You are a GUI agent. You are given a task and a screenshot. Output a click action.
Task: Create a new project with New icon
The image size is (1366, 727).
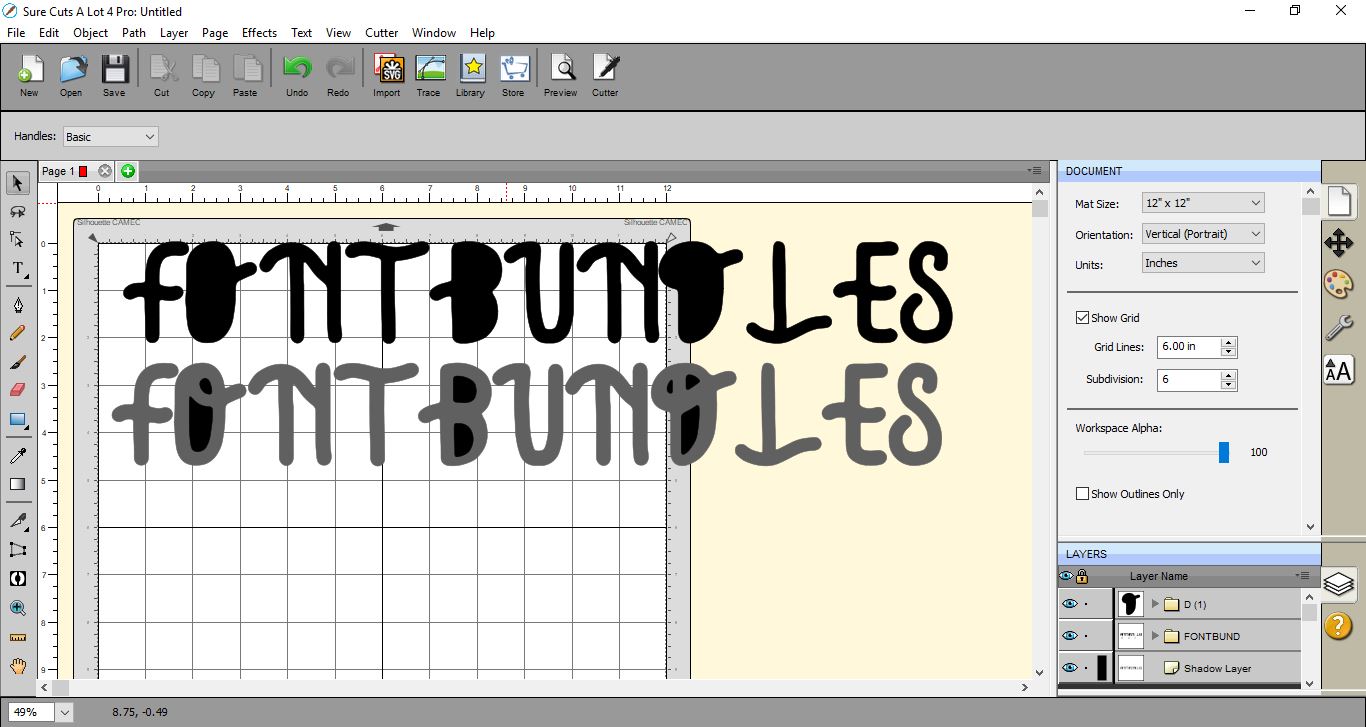29,75
